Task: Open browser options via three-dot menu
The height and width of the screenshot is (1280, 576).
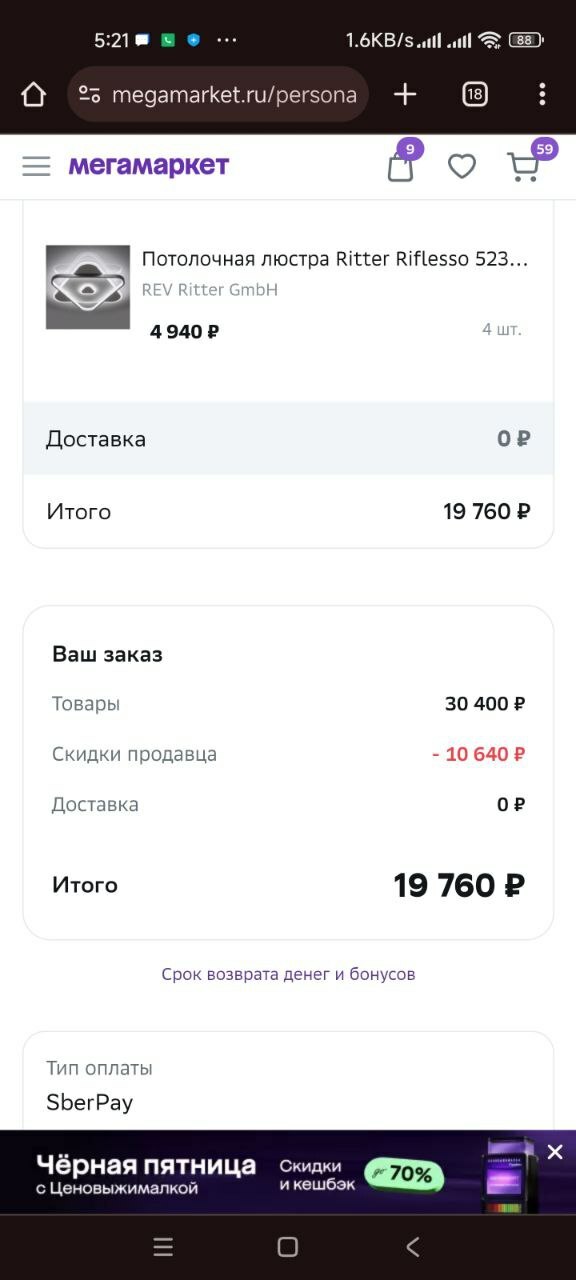Action: click(x=541, y=94)
